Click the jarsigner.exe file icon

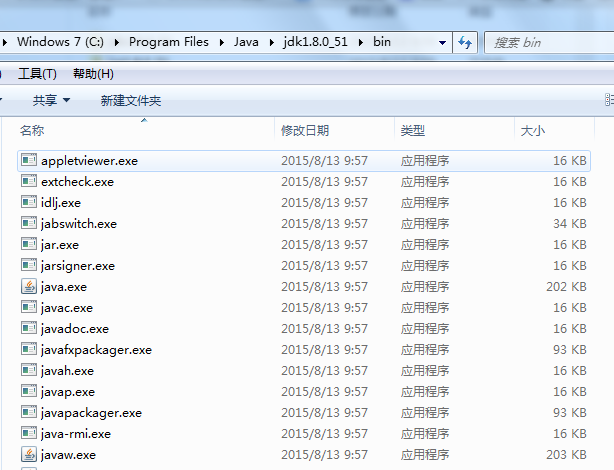29,265
